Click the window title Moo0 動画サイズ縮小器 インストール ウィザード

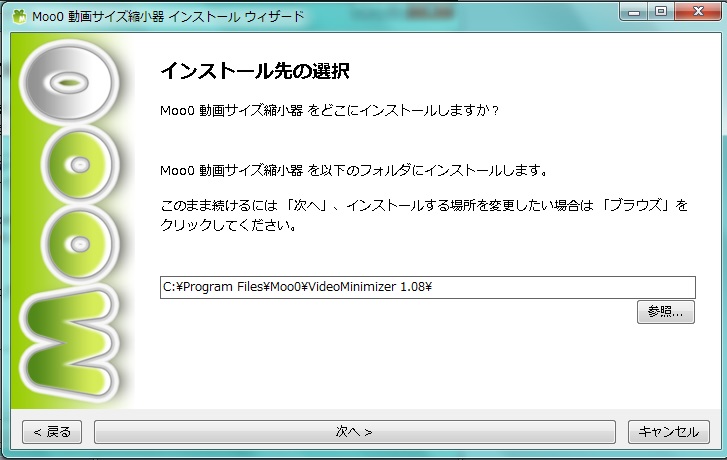click(168, 17)
